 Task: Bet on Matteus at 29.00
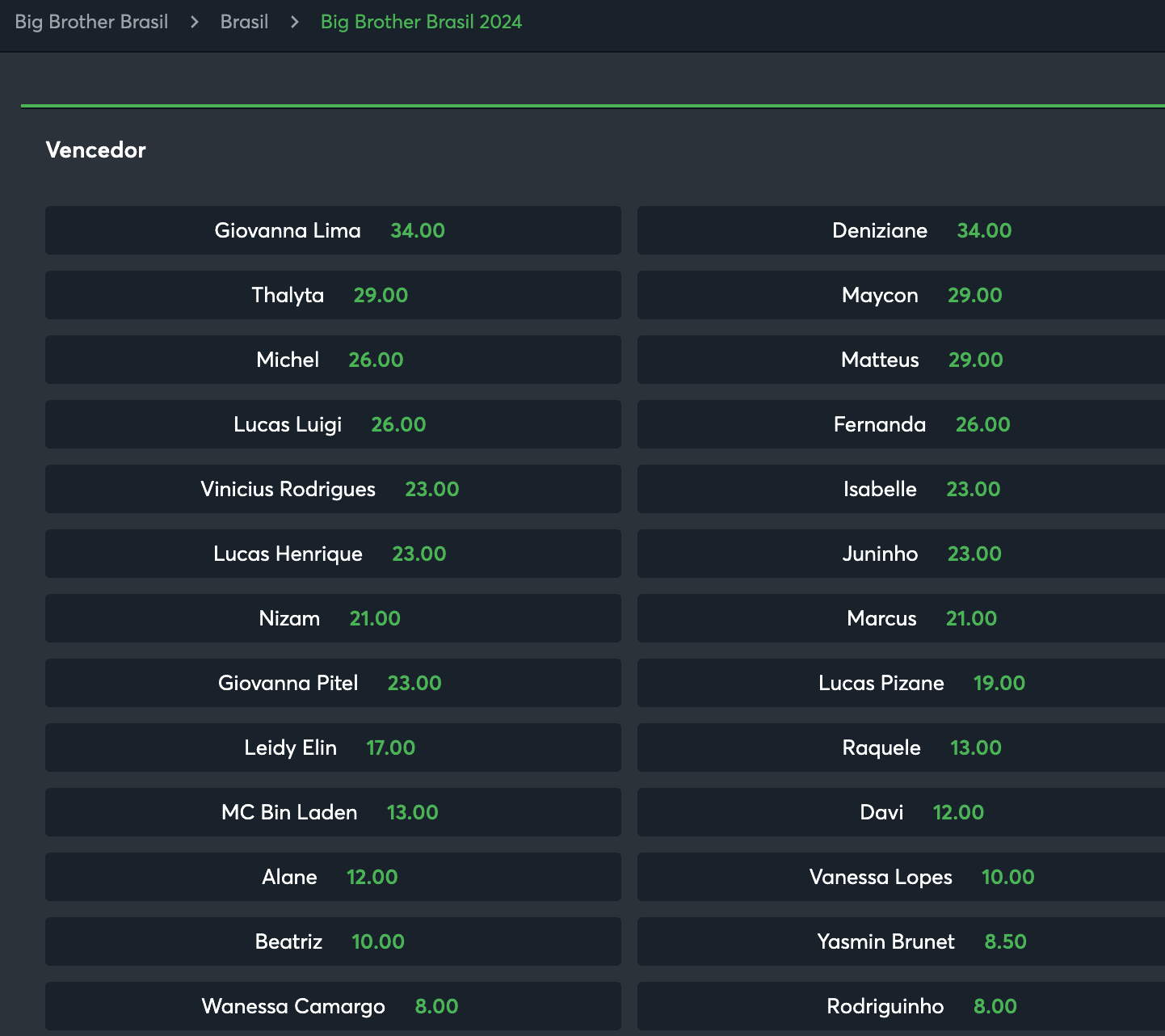click(x=901, y=360)
